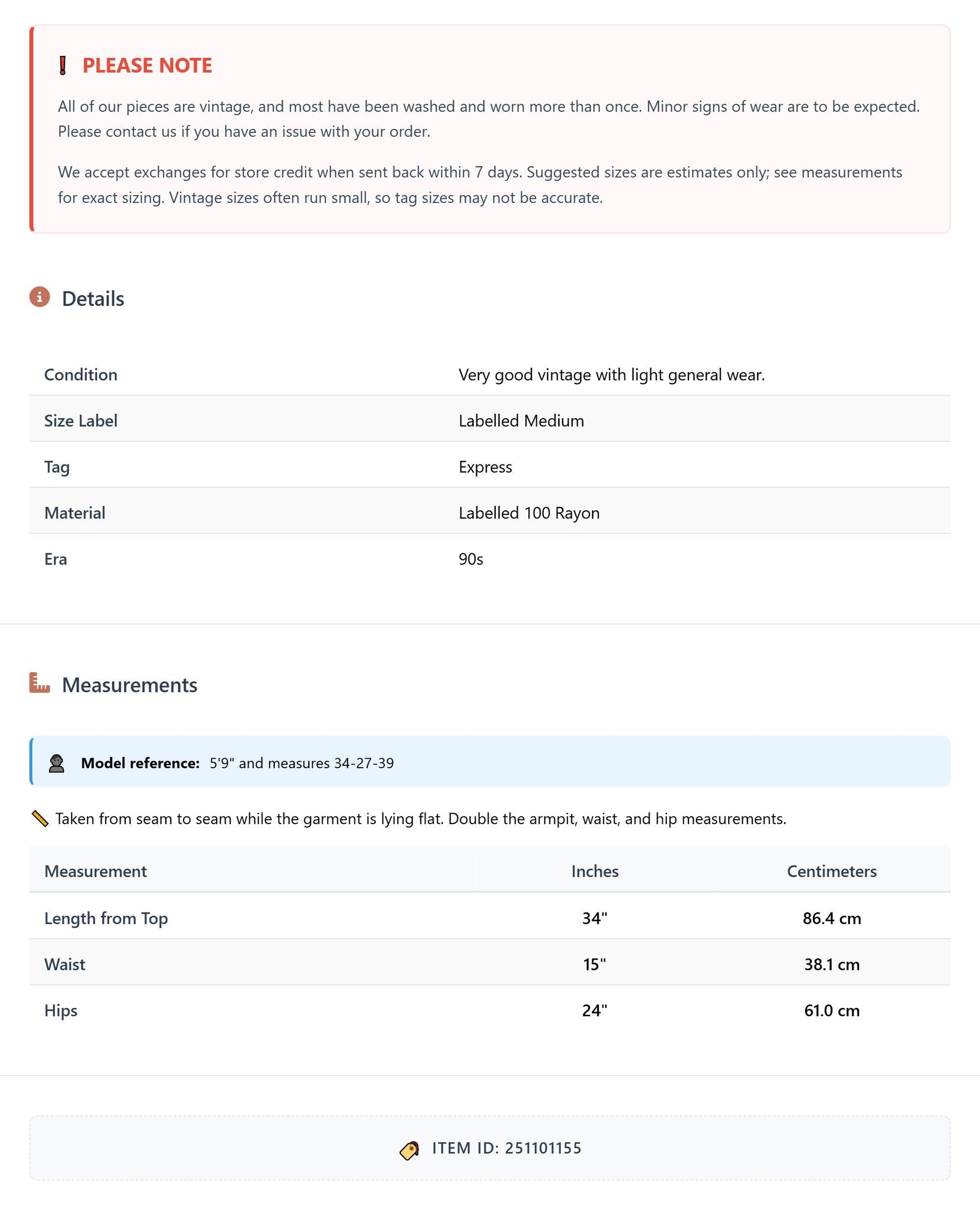Select the Condition row in Details

point(489,374)
